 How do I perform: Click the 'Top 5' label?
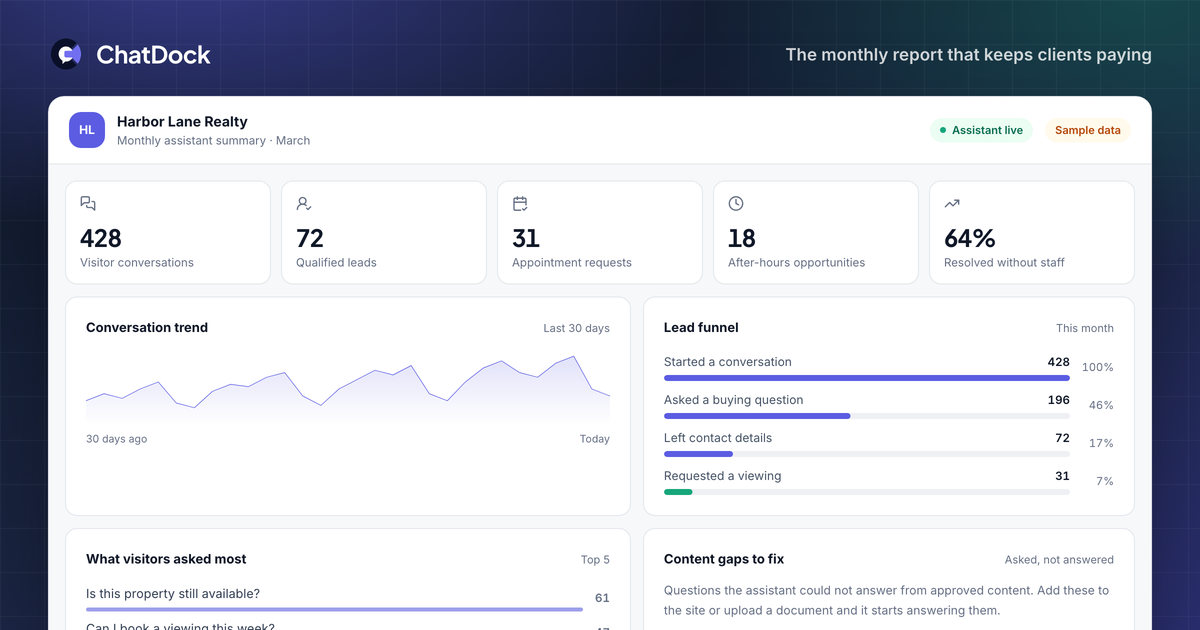[595, 560]
